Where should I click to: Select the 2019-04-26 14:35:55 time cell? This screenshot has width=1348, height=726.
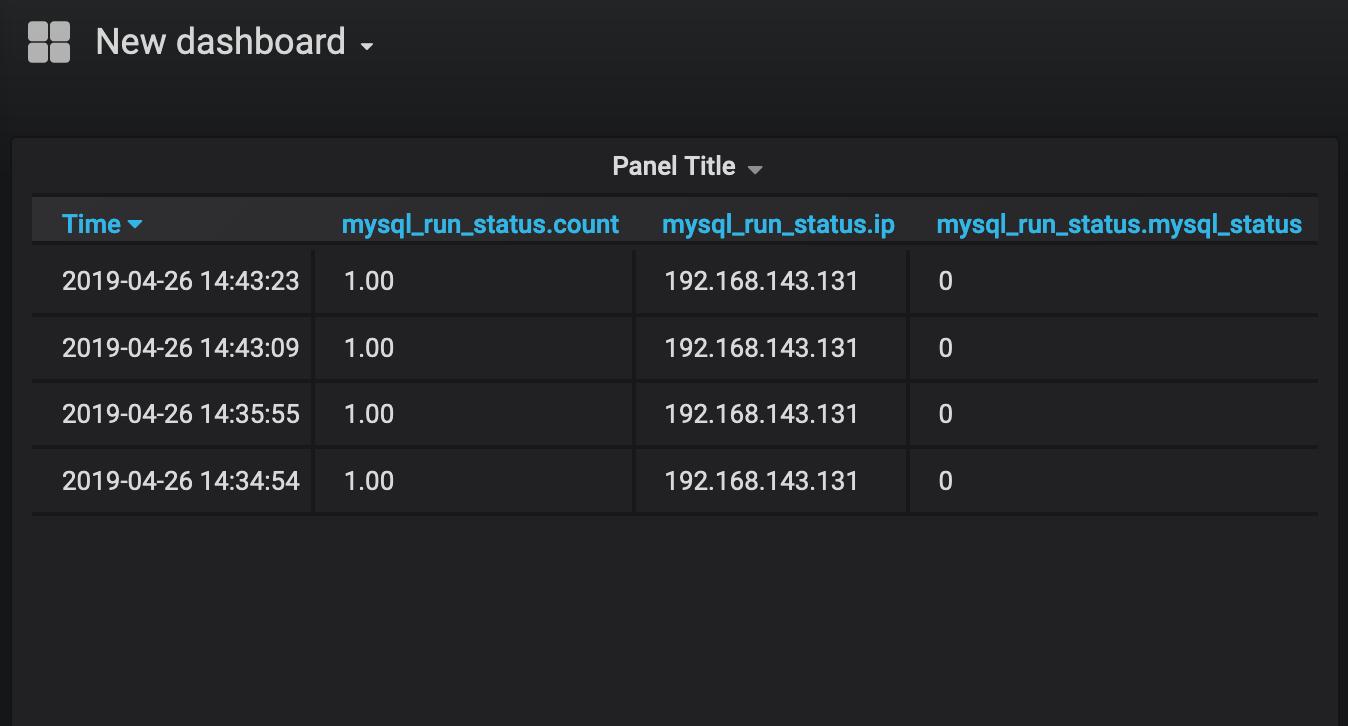tap(181, 414)
